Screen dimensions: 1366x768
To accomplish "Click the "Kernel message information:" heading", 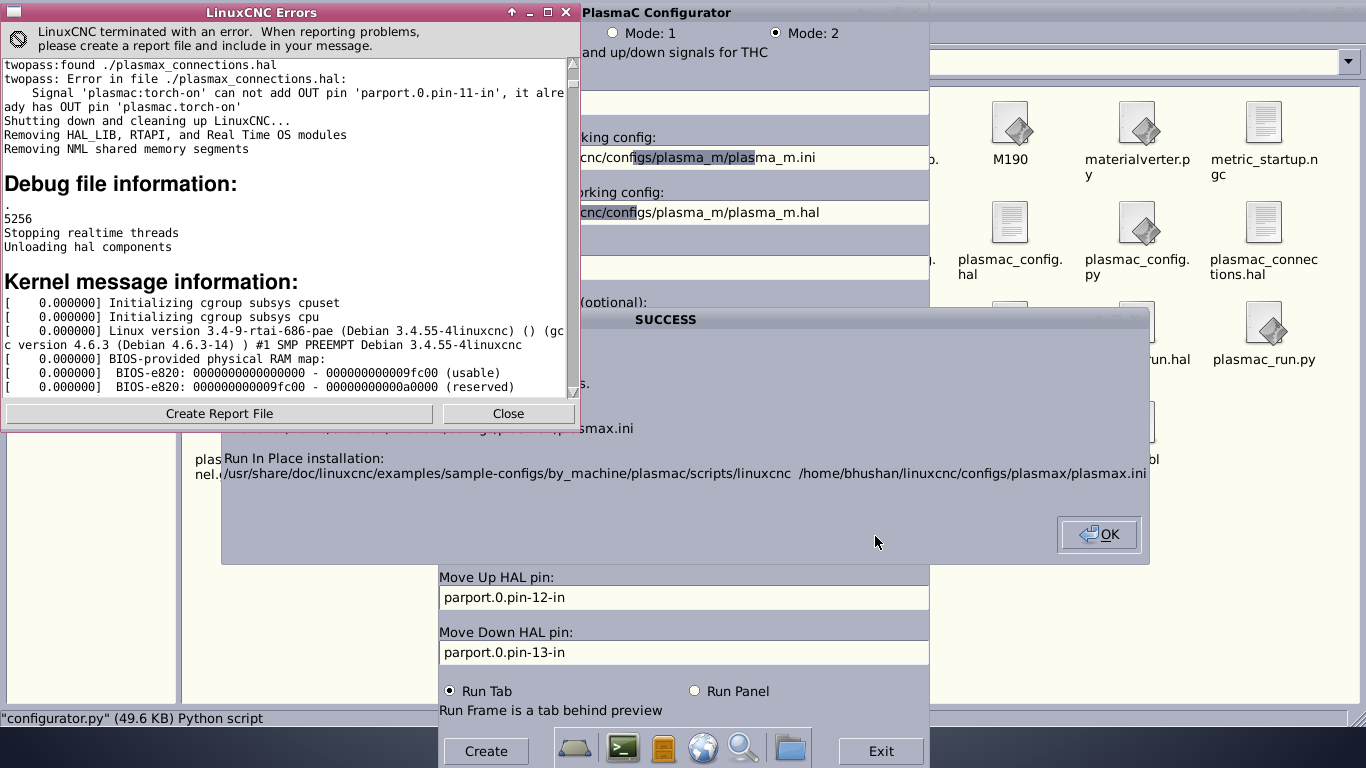I will (151, 282).
